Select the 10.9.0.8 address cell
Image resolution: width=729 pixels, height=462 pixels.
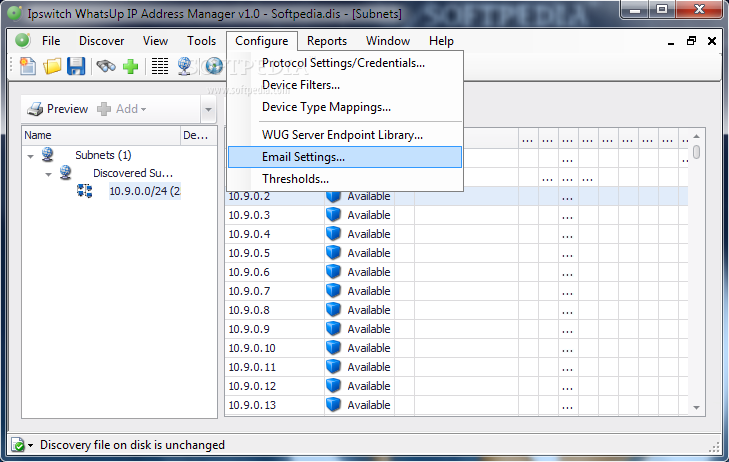pos(274,310)
